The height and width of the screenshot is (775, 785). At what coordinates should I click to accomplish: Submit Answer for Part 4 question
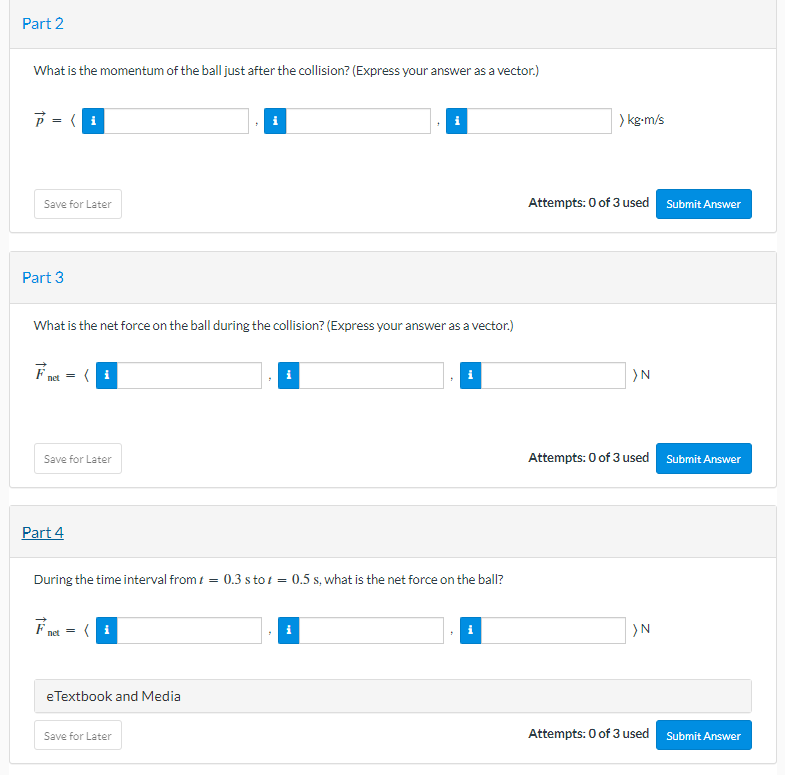703,736
